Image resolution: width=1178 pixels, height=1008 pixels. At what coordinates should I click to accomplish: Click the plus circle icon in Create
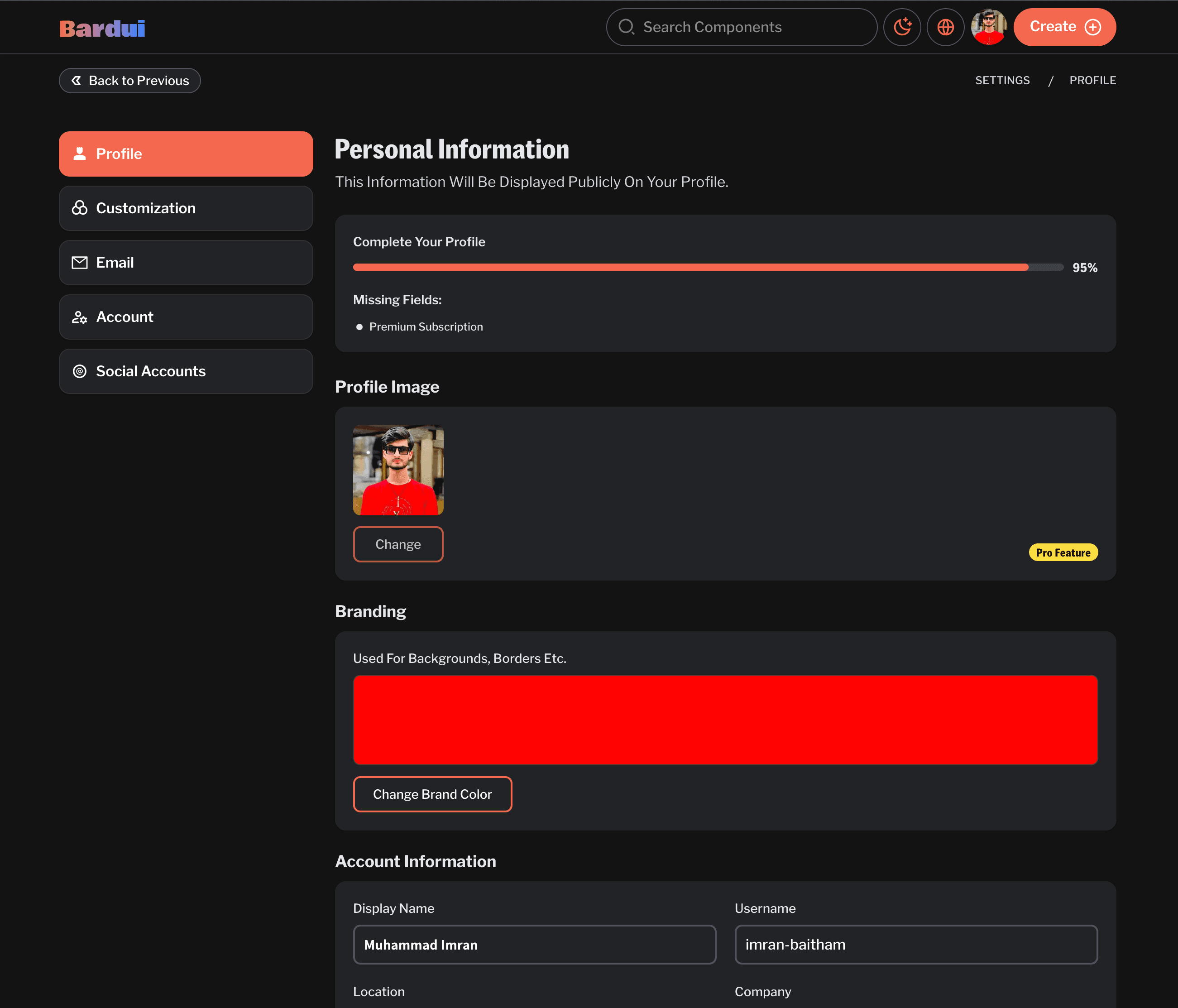(1093, 27)
